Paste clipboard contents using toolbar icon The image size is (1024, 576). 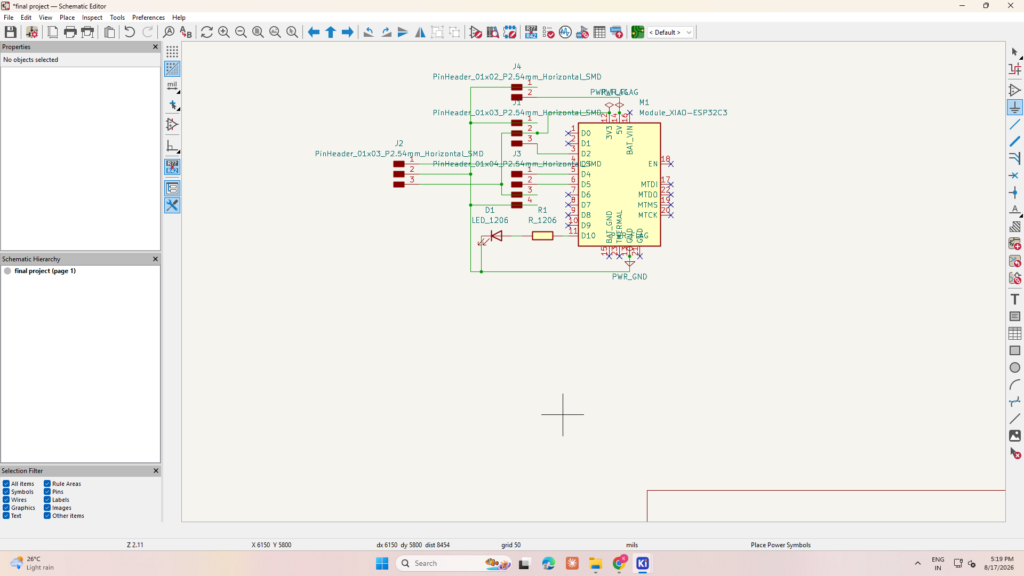(x=109, y=32)
